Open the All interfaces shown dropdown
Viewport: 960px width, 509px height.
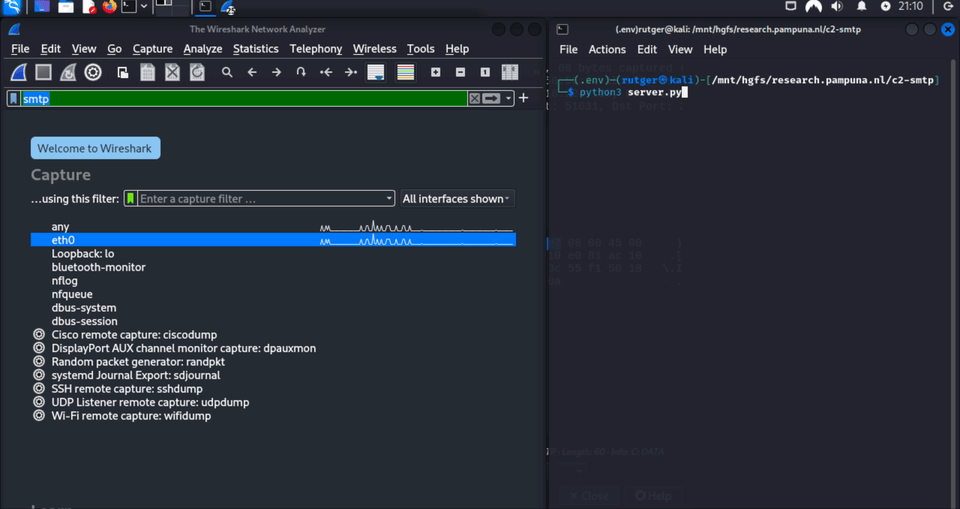point(457,198)
